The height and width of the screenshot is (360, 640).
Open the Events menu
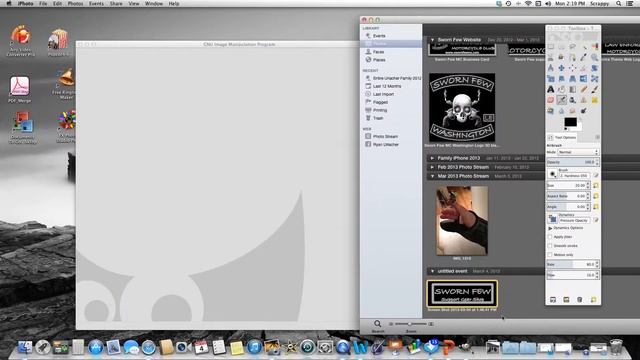coord(96,3)
